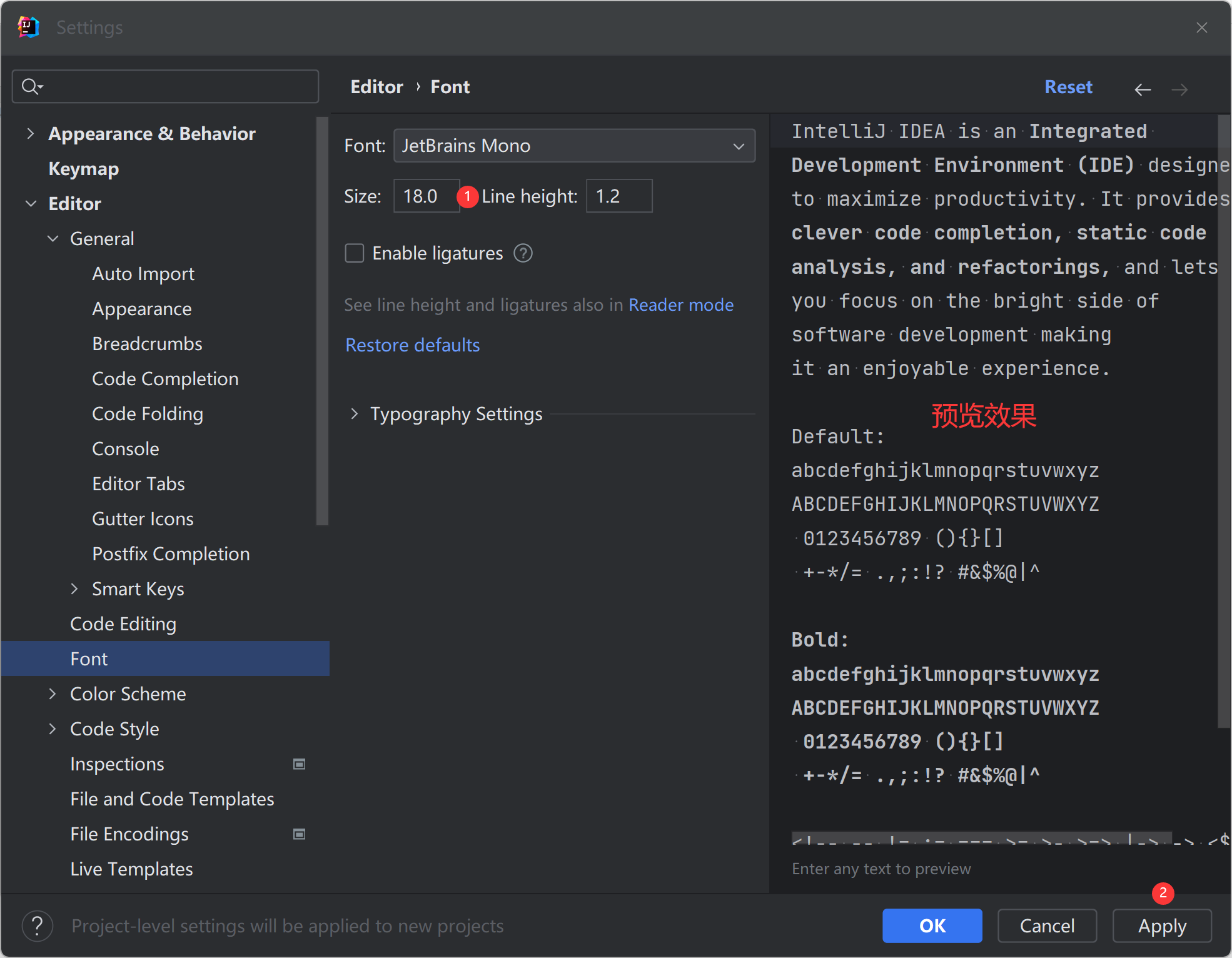The width and height of the screenshot is (1232, 958).
Task: Select Console settings page
Action: (x=126, y=449)
